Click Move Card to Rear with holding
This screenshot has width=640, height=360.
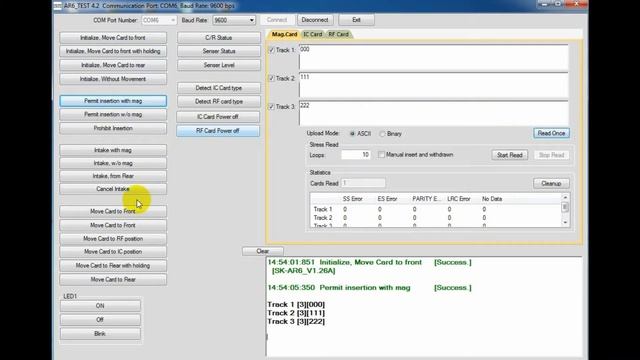click(x=113, y=266)
